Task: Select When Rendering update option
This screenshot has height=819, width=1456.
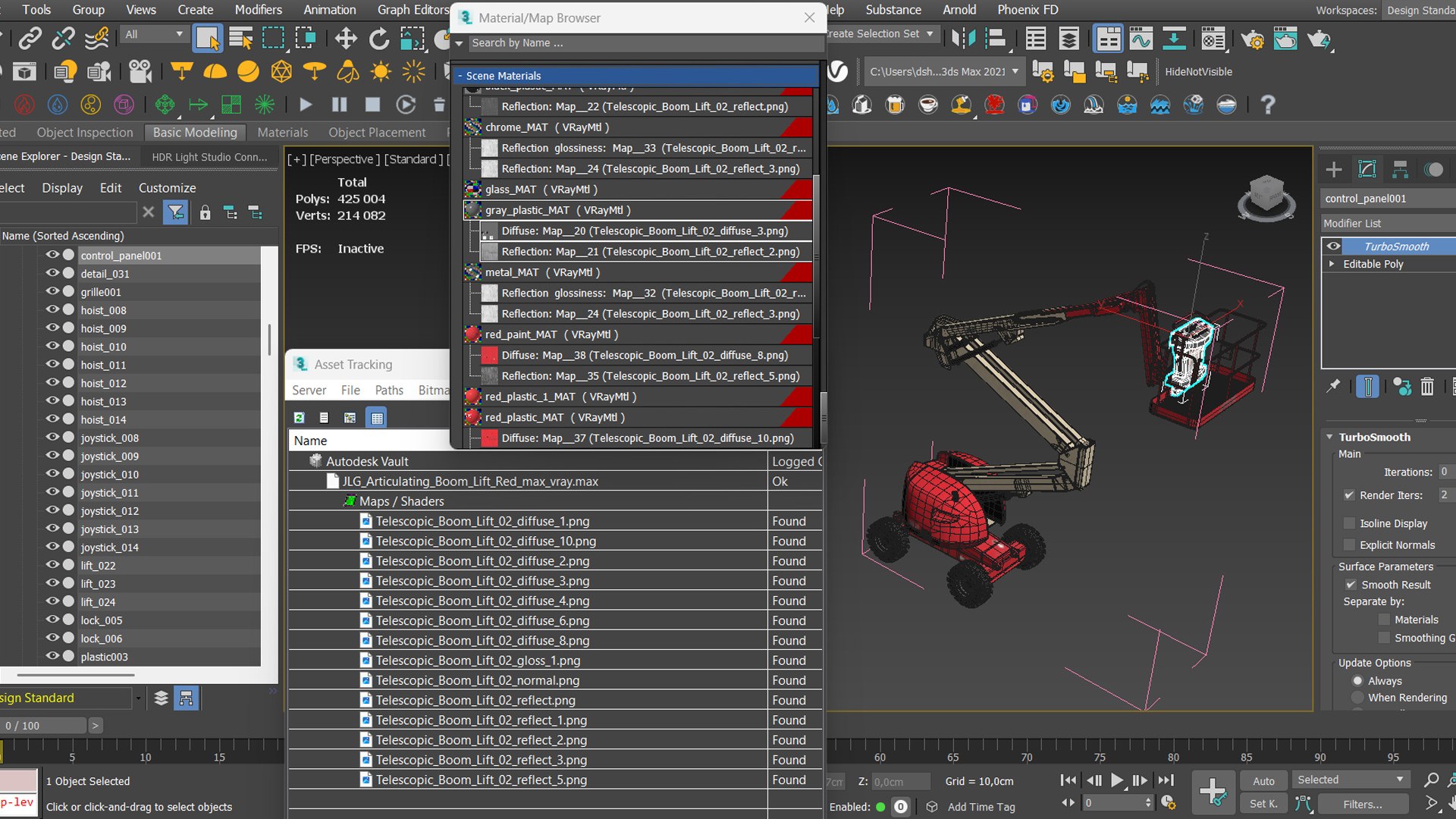Action: [x=1357, y=698]
